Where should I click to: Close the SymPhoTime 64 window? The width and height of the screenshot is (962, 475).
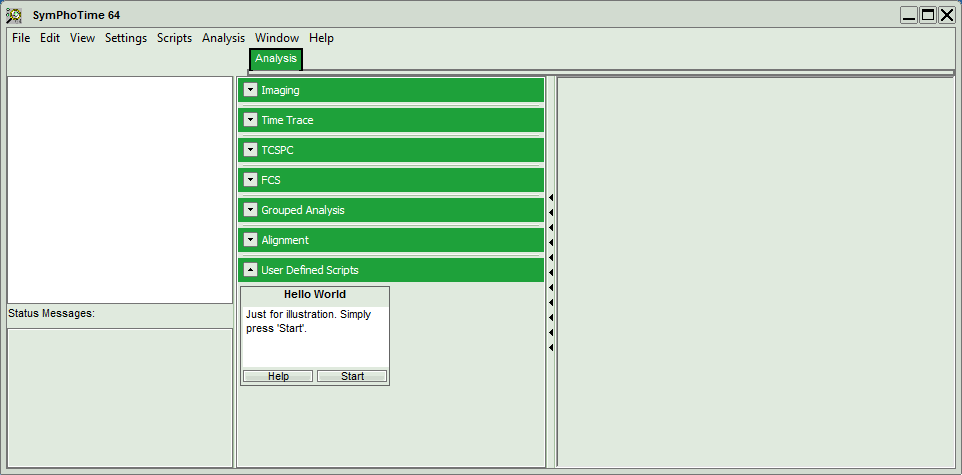click(947, 15)
